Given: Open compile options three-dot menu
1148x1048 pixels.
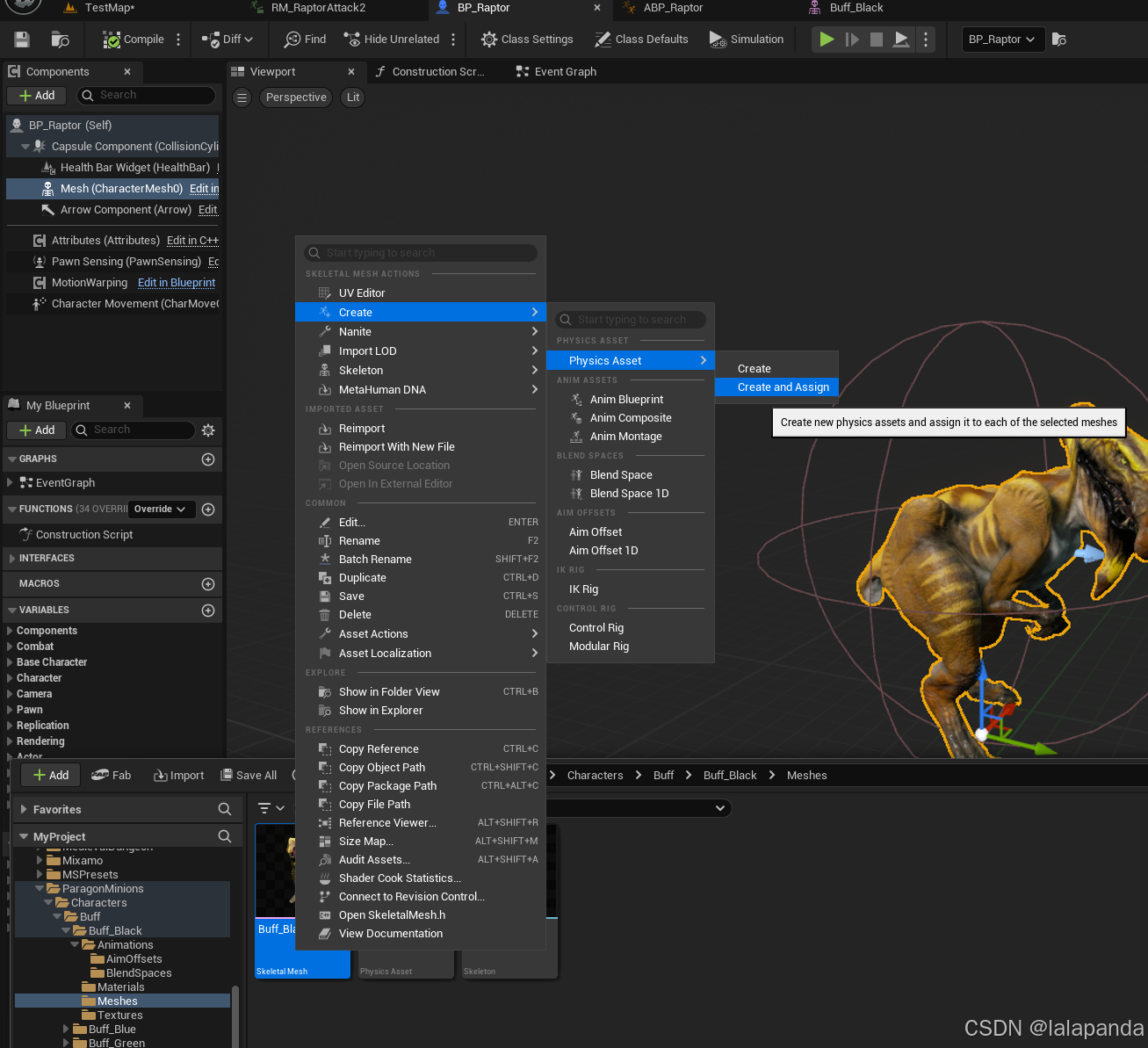Looking at the screenshot, I should point(178,40).
